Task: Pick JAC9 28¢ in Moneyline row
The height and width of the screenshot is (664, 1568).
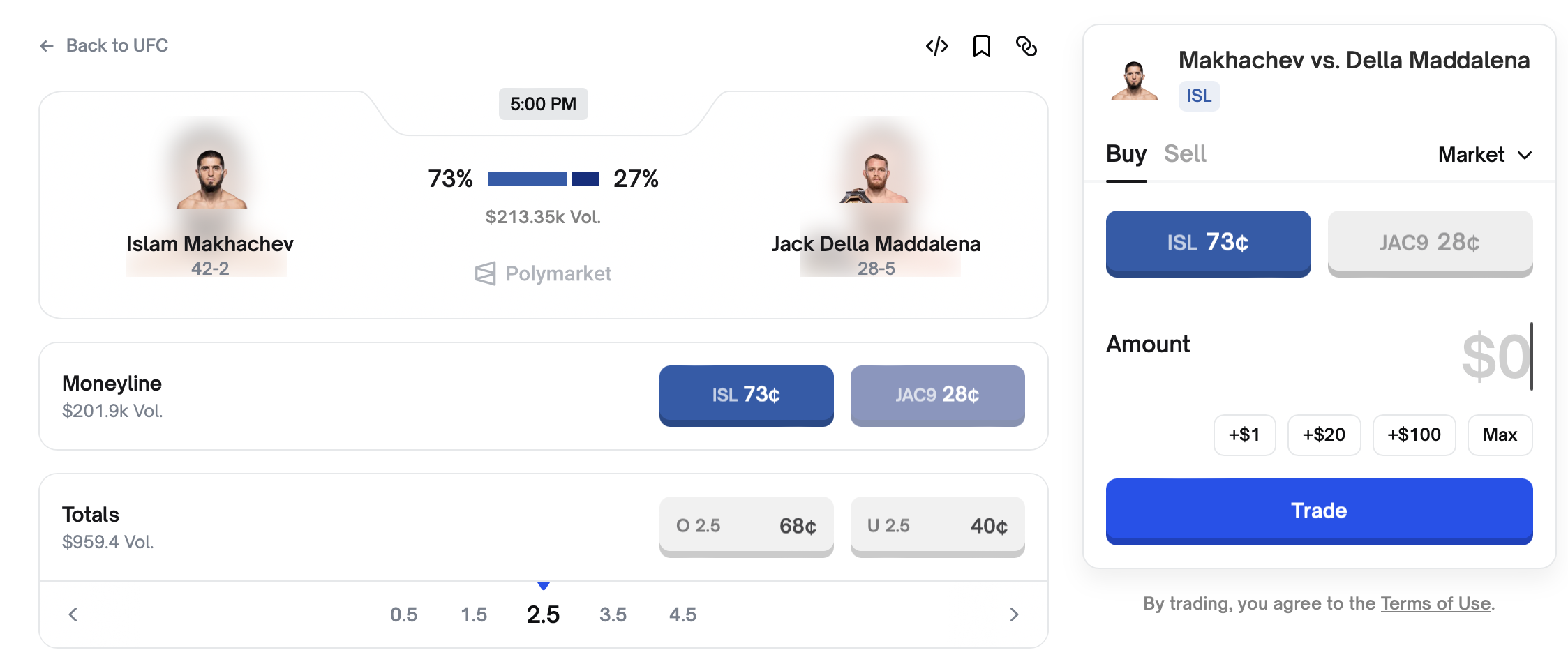Action: 937,395
